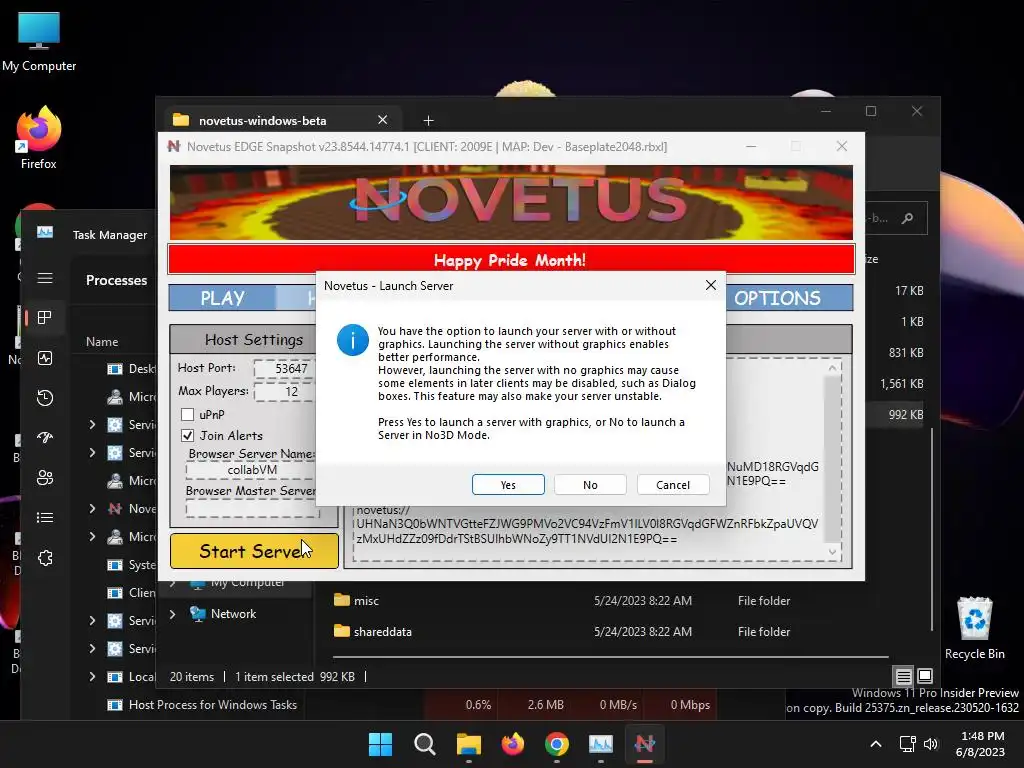
Task: Launch Chrome from the taskbar
Action: (556, 744)
